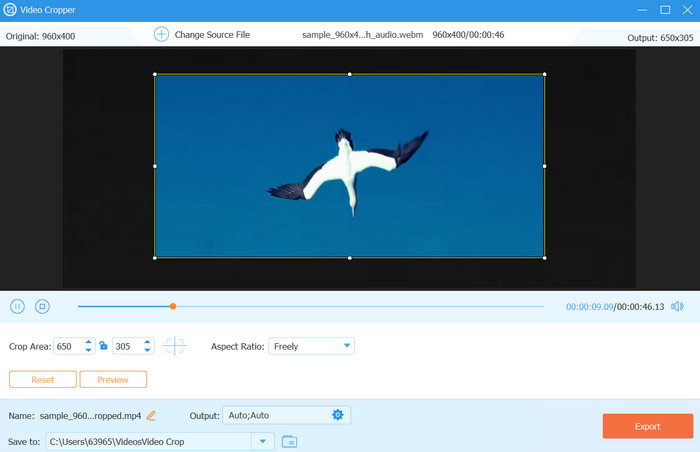Stop the video playback

tap(42, 306)
